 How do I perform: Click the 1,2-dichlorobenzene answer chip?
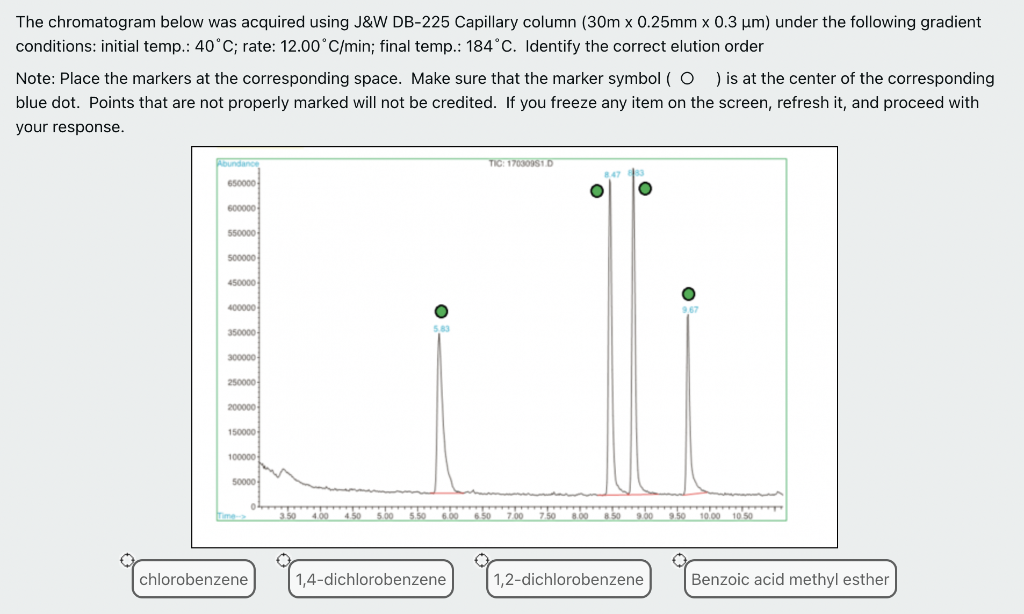click(568, 578)
